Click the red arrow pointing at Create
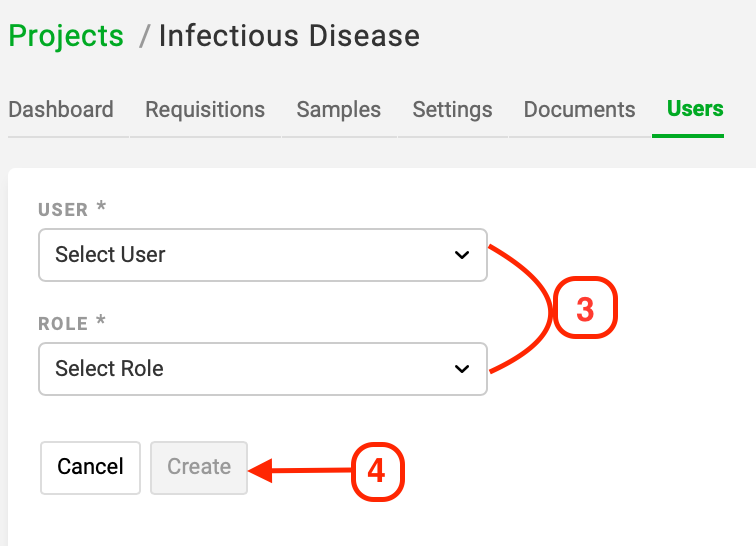The image size is (756, 546). (x=300, y=470)
